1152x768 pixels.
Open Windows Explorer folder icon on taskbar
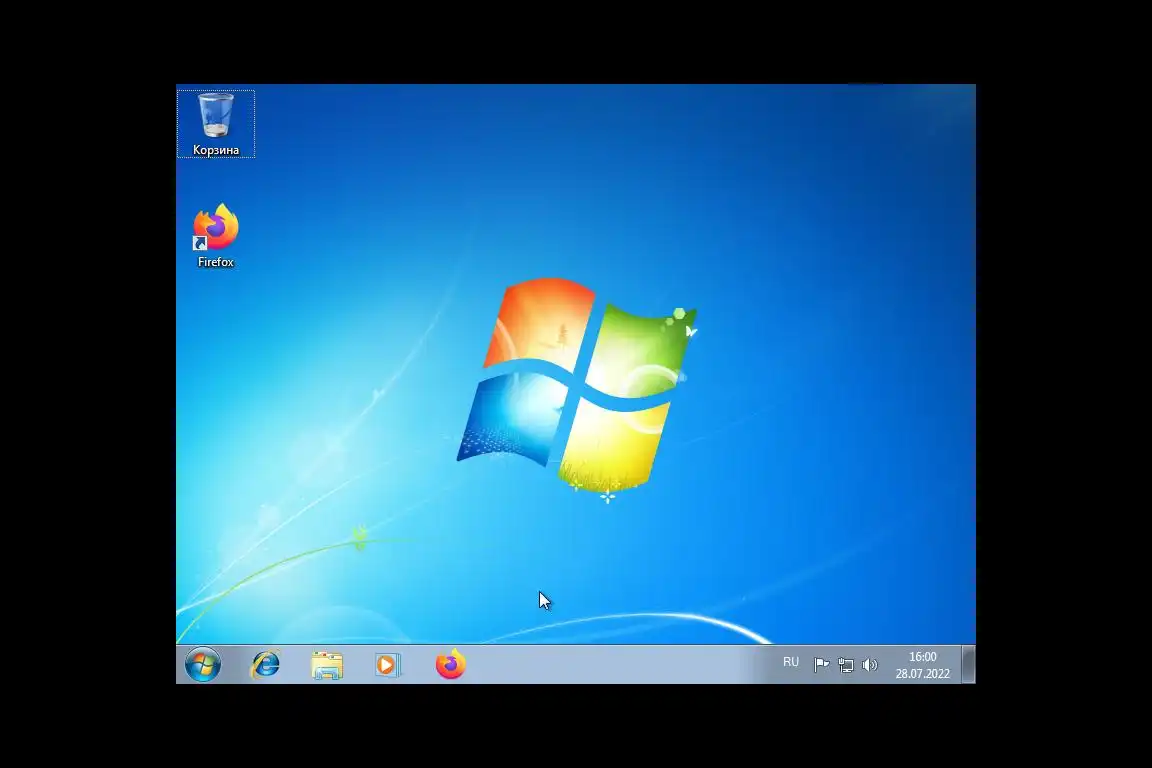tap(327, 665)
